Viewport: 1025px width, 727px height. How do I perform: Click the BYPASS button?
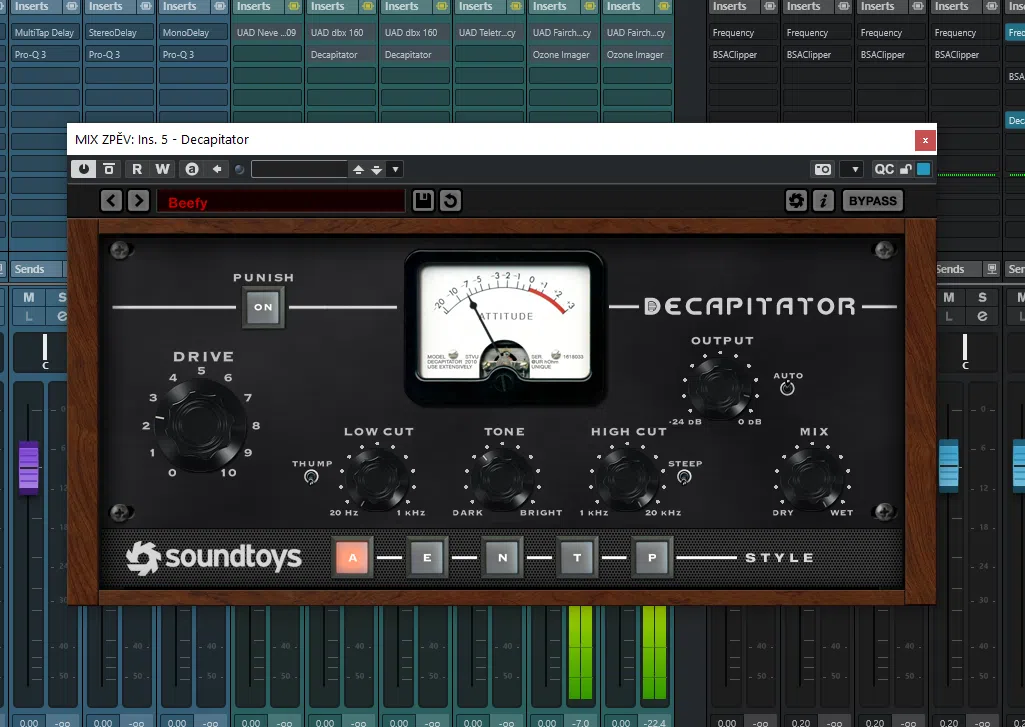[x=872, y=201]
